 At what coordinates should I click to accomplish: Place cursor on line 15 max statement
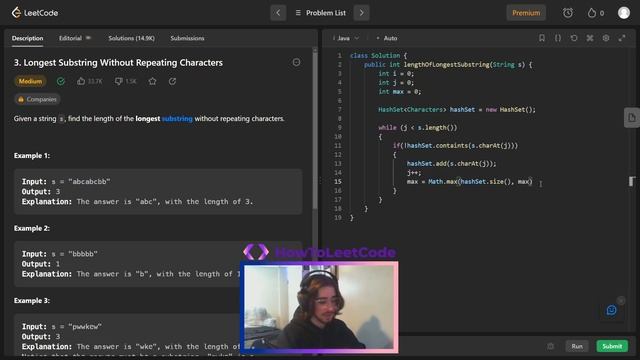pos(469,182)
